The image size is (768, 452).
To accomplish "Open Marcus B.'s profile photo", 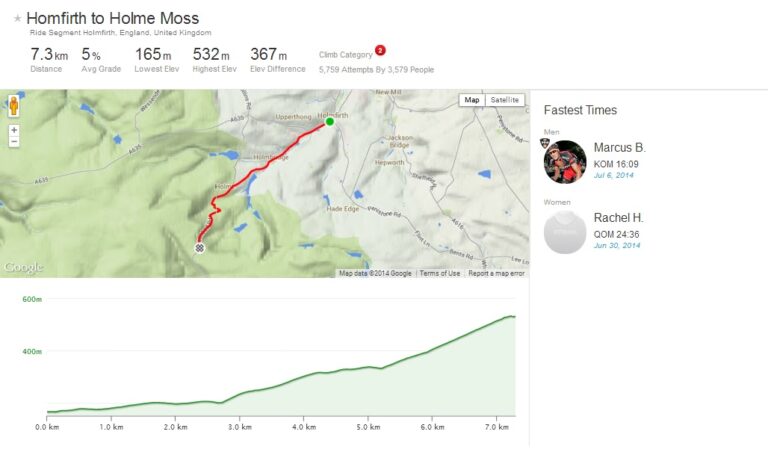I will click(x=564, y=162).
